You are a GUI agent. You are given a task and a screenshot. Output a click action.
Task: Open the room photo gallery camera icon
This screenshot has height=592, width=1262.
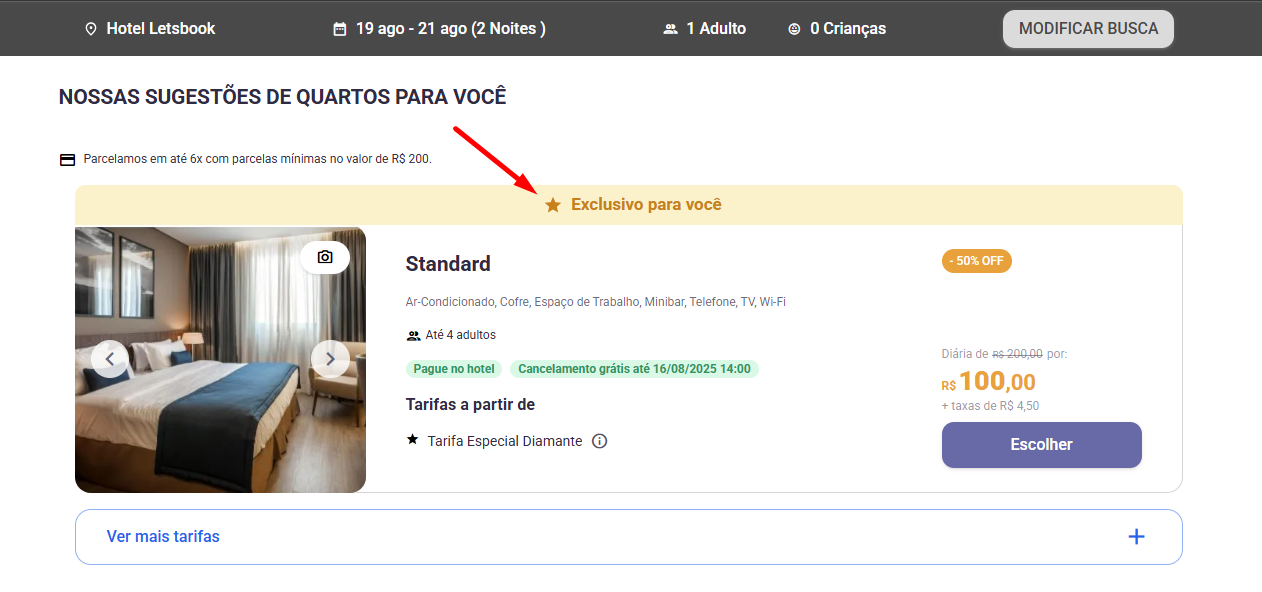pyautogui.click(x=325, y=257)
